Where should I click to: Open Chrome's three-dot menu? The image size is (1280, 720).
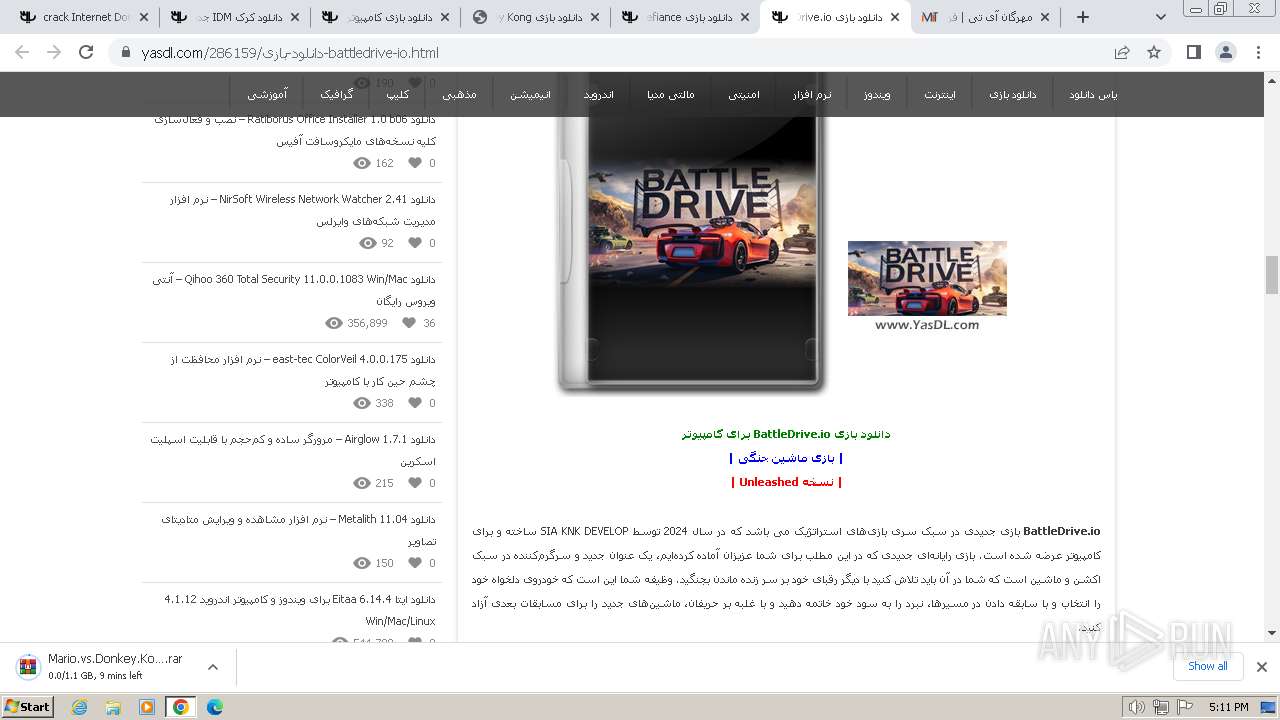tap(1258, 52)
